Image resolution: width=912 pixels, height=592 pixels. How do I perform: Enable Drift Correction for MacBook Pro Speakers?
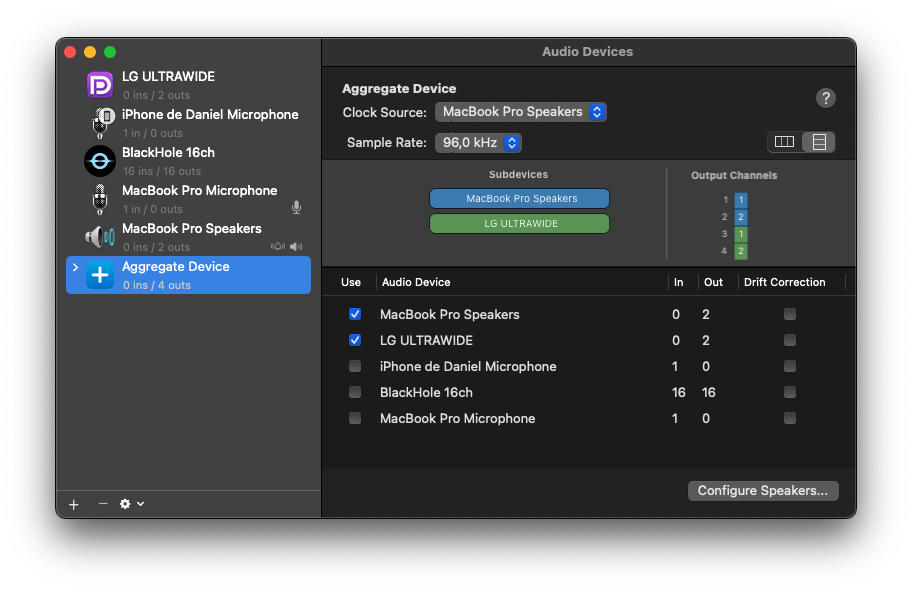click(790, 314)
